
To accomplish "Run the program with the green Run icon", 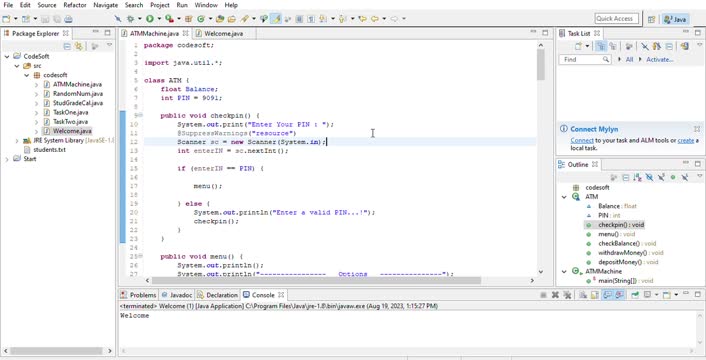I will (149, 19).
